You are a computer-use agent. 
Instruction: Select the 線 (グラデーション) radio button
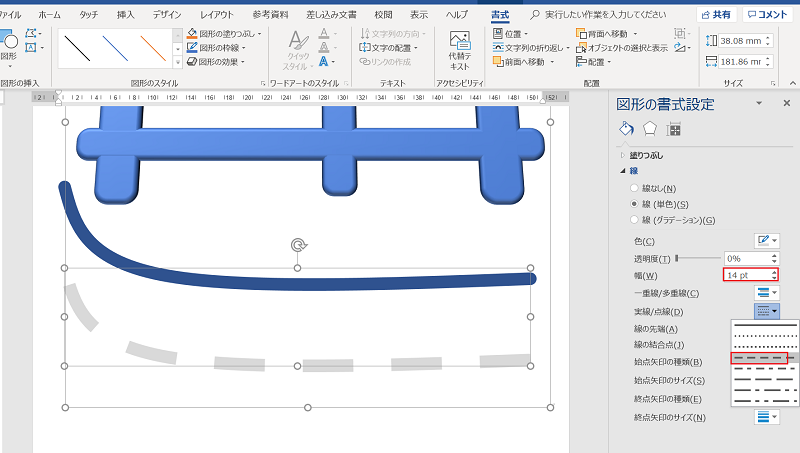click(634, 220)
